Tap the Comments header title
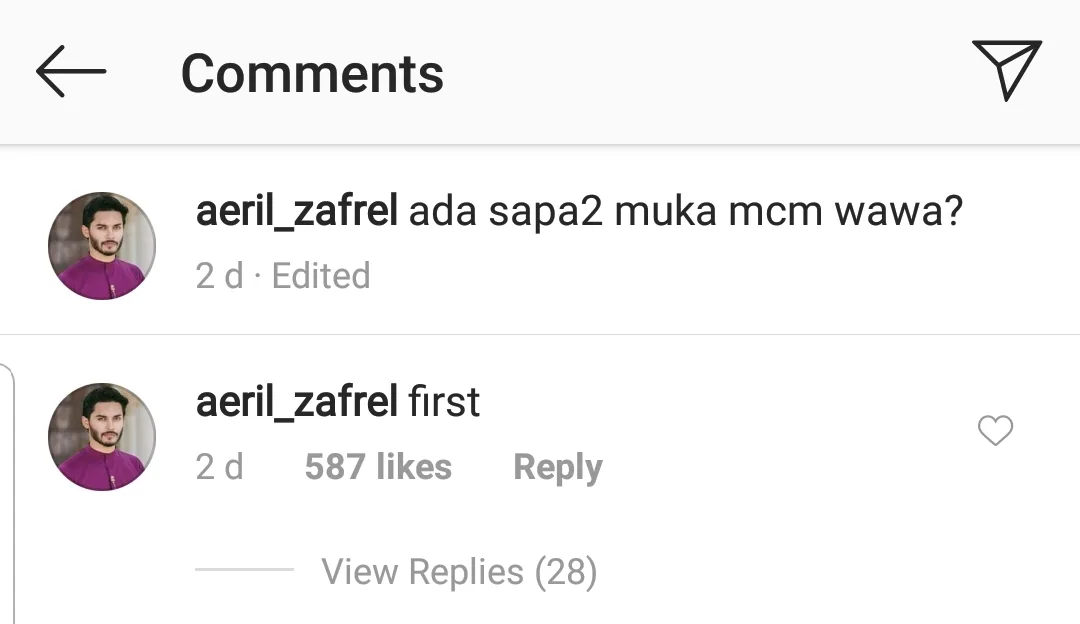Screen dimensions: 1080x624 [x=312, y=74]
